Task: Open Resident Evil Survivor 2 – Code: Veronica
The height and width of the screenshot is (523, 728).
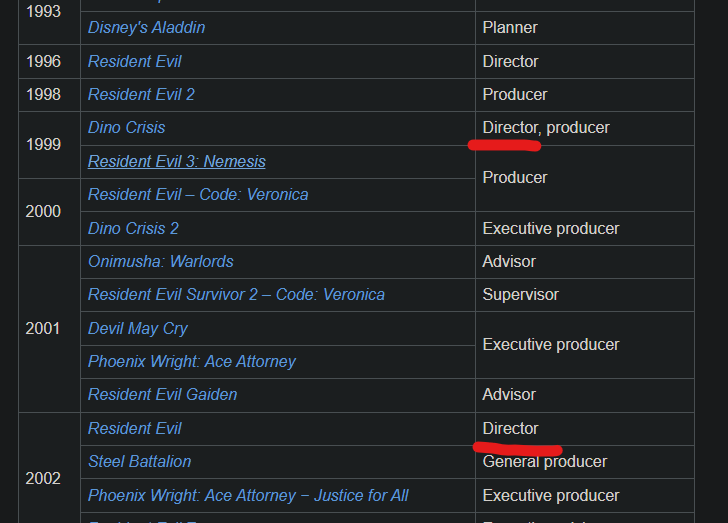Action: (236, 294)
